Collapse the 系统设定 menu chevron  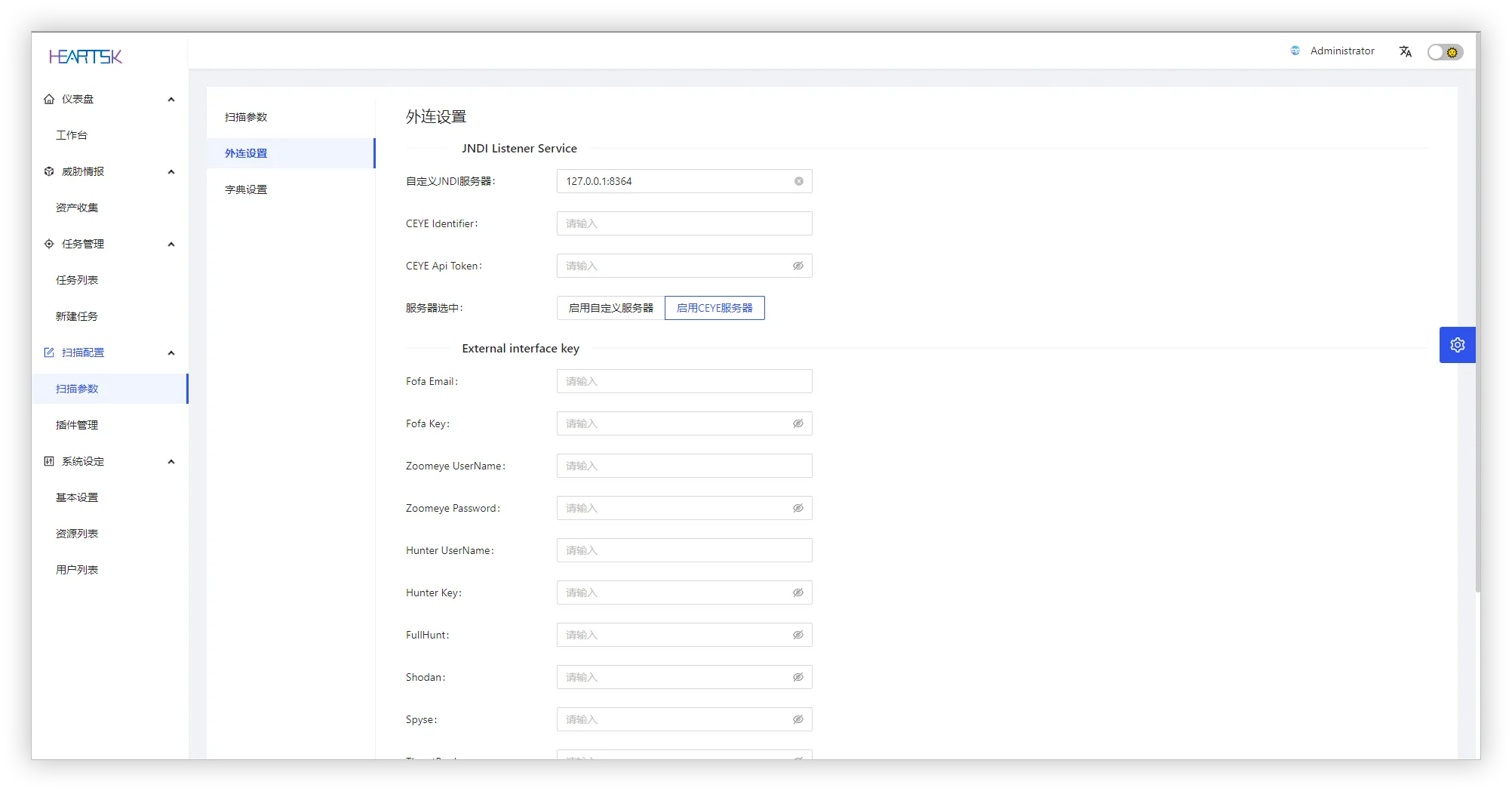pos(171,461)
